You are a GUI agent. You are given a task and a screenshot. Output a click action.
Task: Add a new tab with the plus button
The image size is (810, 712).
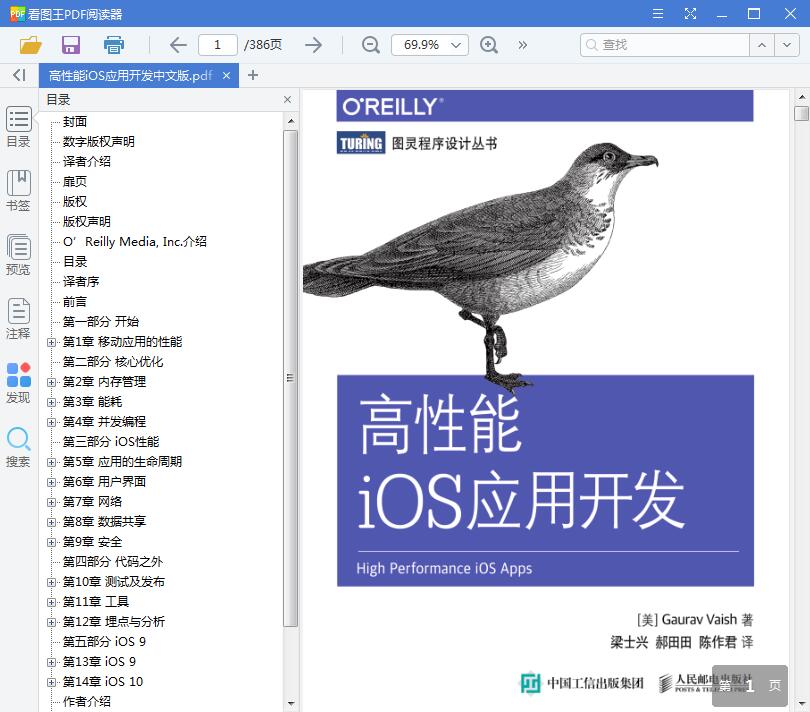pyautogui.click(x=253, y=75)
